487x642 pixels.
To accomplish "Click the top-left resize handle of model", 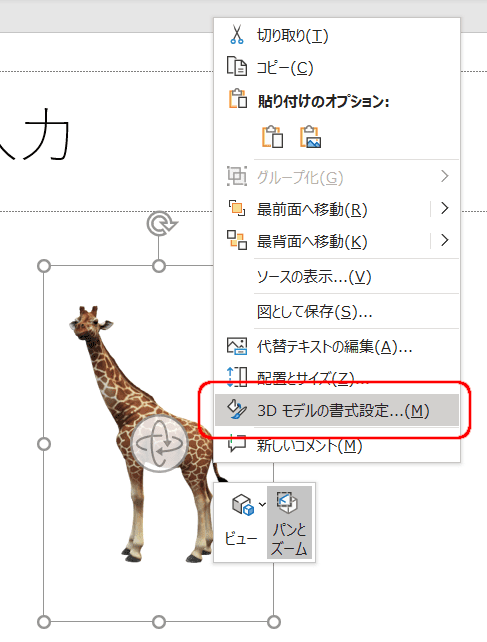I will [x=44, y=266].
